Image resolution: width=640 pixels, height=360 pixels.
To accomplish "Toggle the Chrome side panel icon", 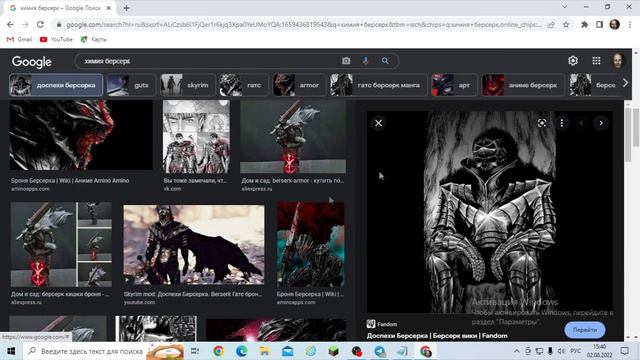I will [x=599, y=24].
